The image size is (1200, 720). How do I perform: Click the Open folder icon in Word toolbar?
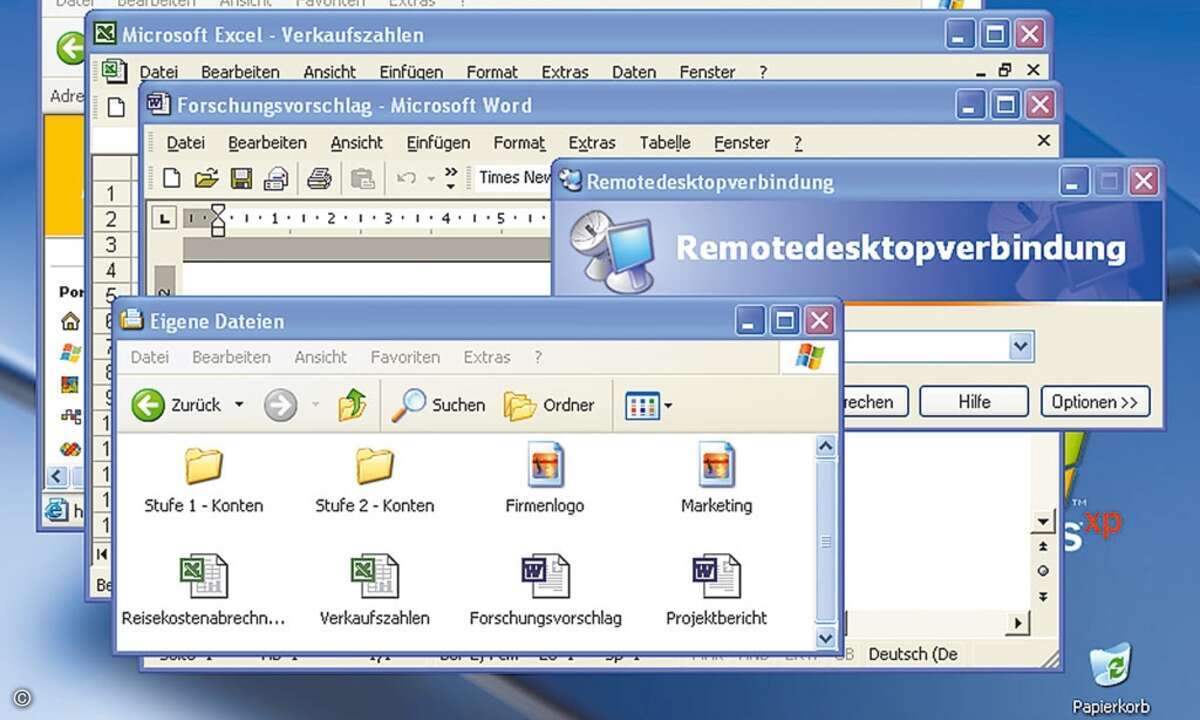coord(206,179)
